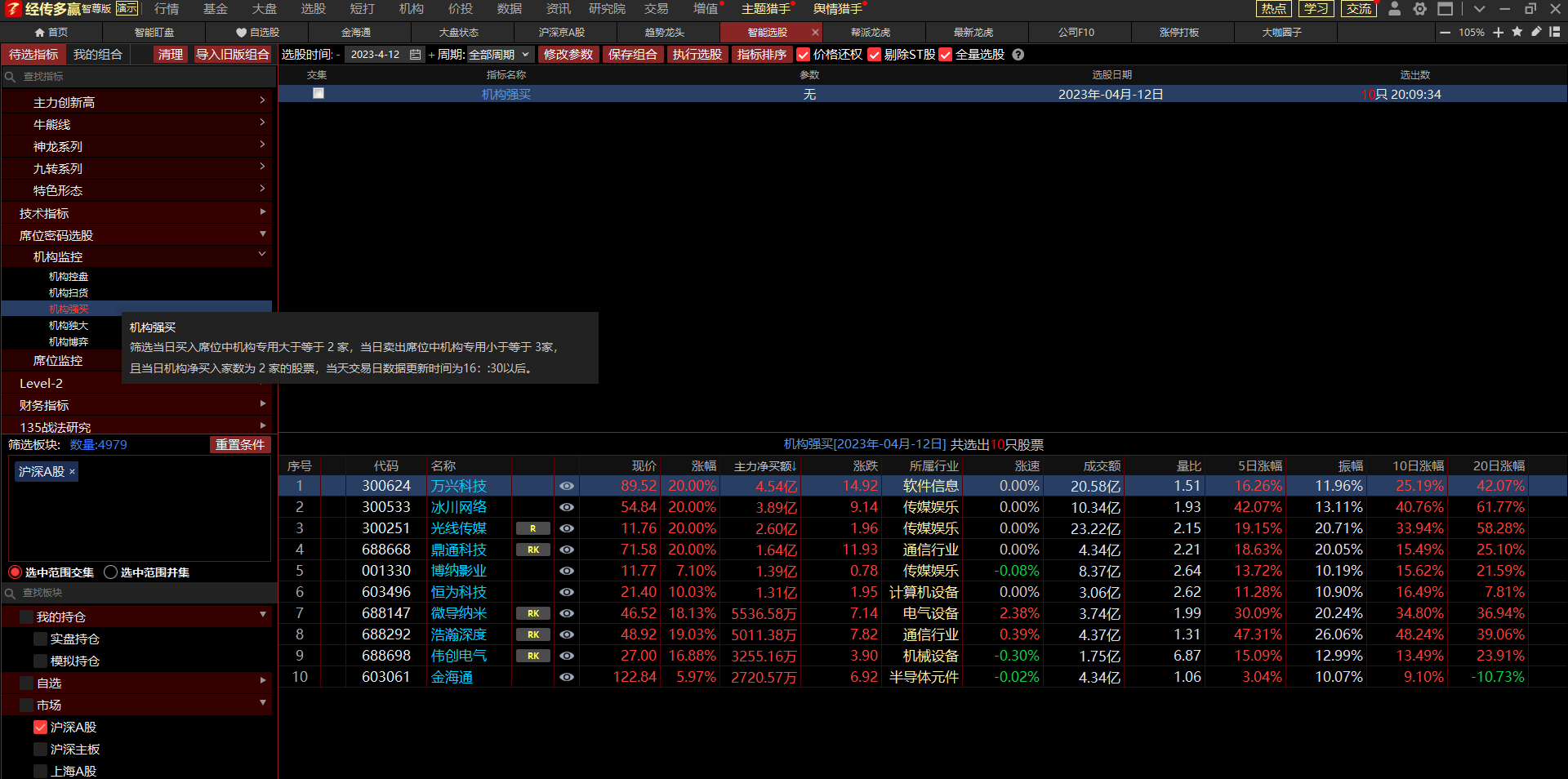Click the home icon on 首页 tab
This screenshot has height=779, width=1568.
point(39,33)
